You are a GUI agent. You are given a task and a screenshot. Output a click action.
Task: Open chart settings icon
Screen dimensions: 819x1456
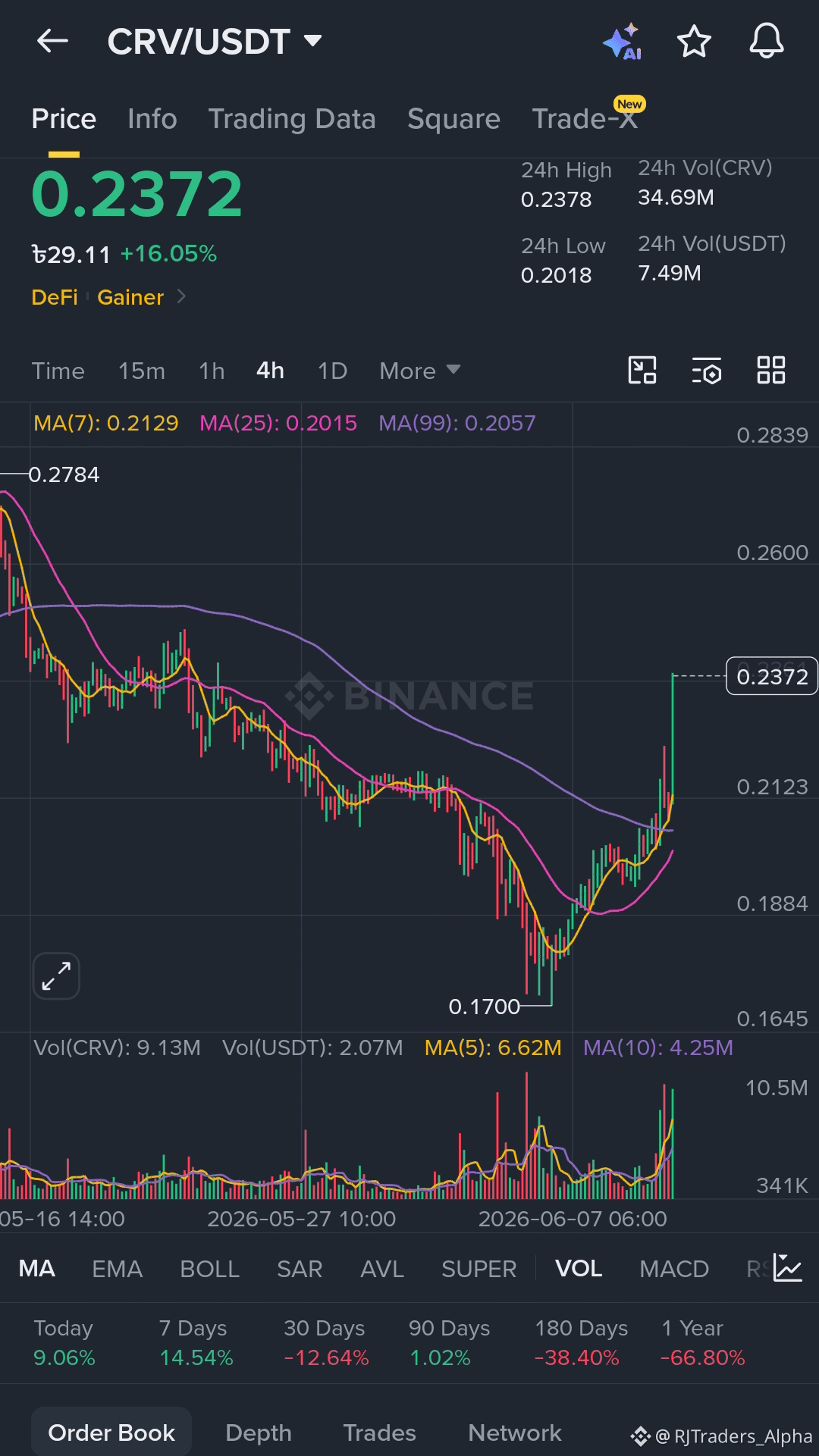pyautogui.click(x=707, y=371)
